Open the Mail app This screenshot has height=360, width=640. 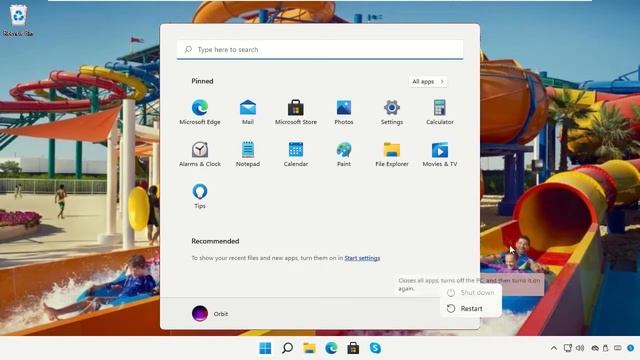pos(248,112)
